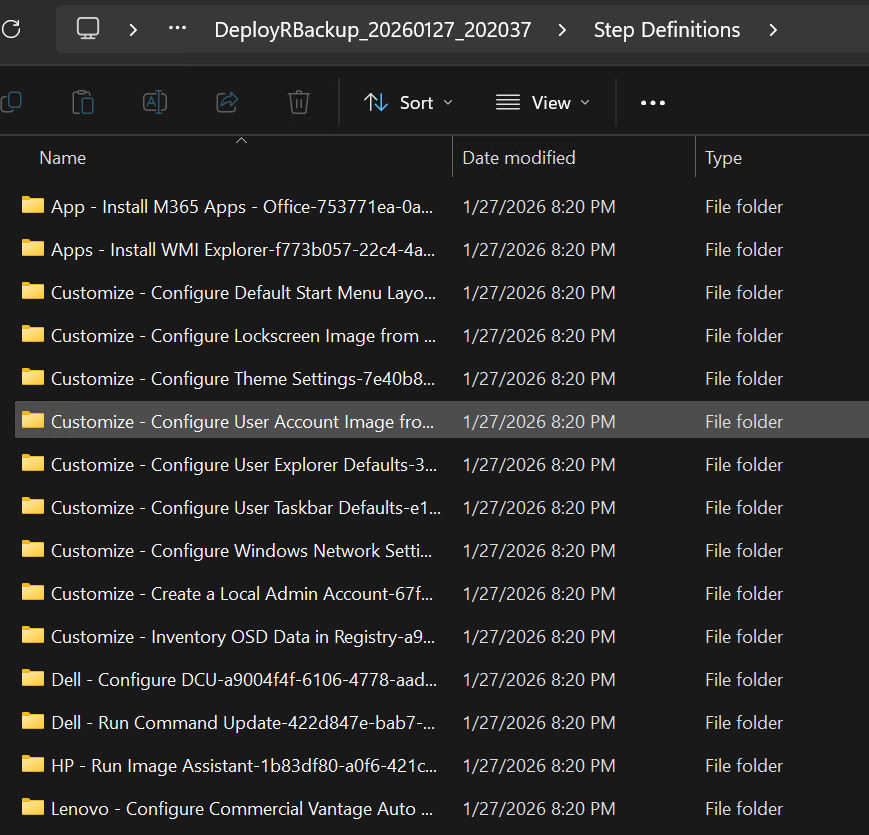
Task: Click the Refresh icon in the address bar
Action: [9, 29]
